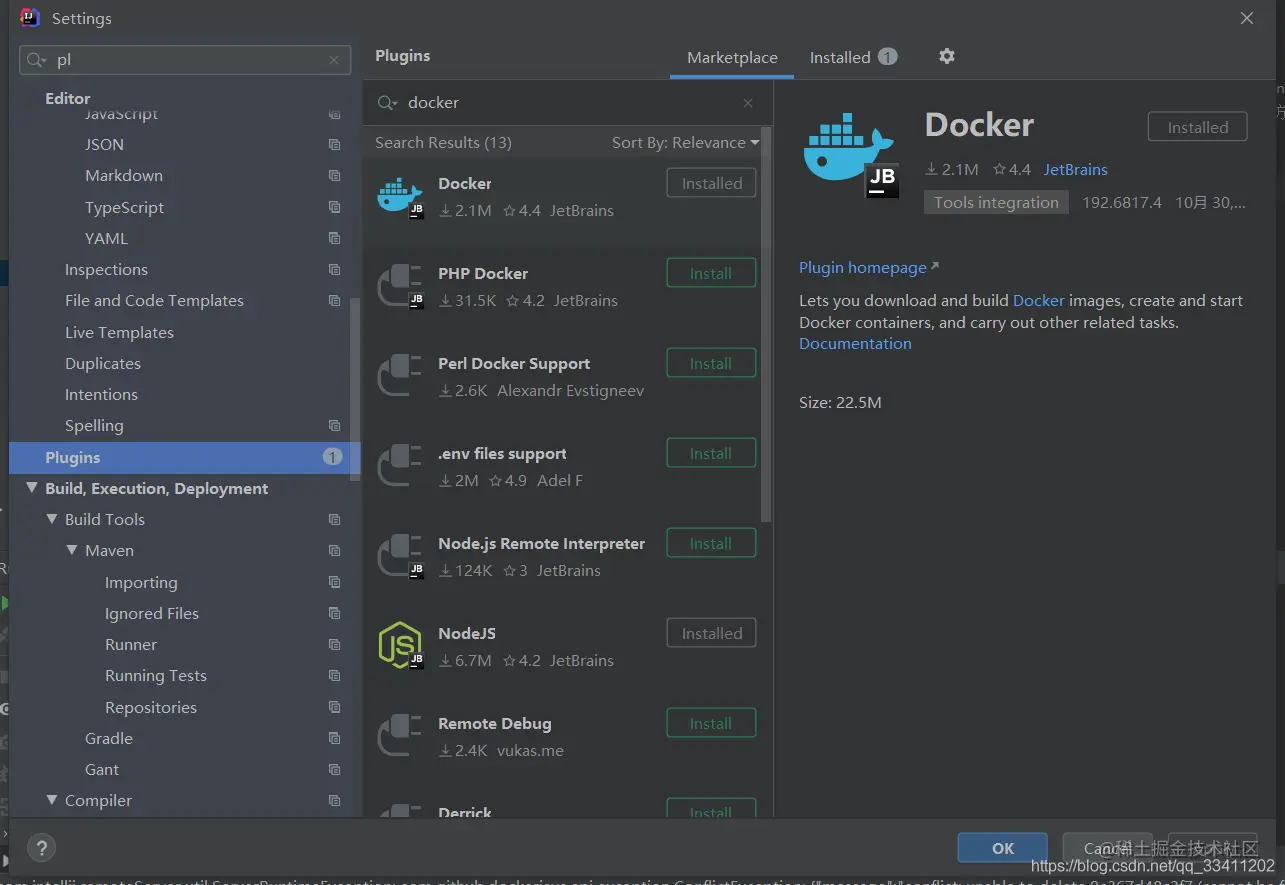
Task: Click the copy icon next to Spelling
Action: (x=334, y=426)
